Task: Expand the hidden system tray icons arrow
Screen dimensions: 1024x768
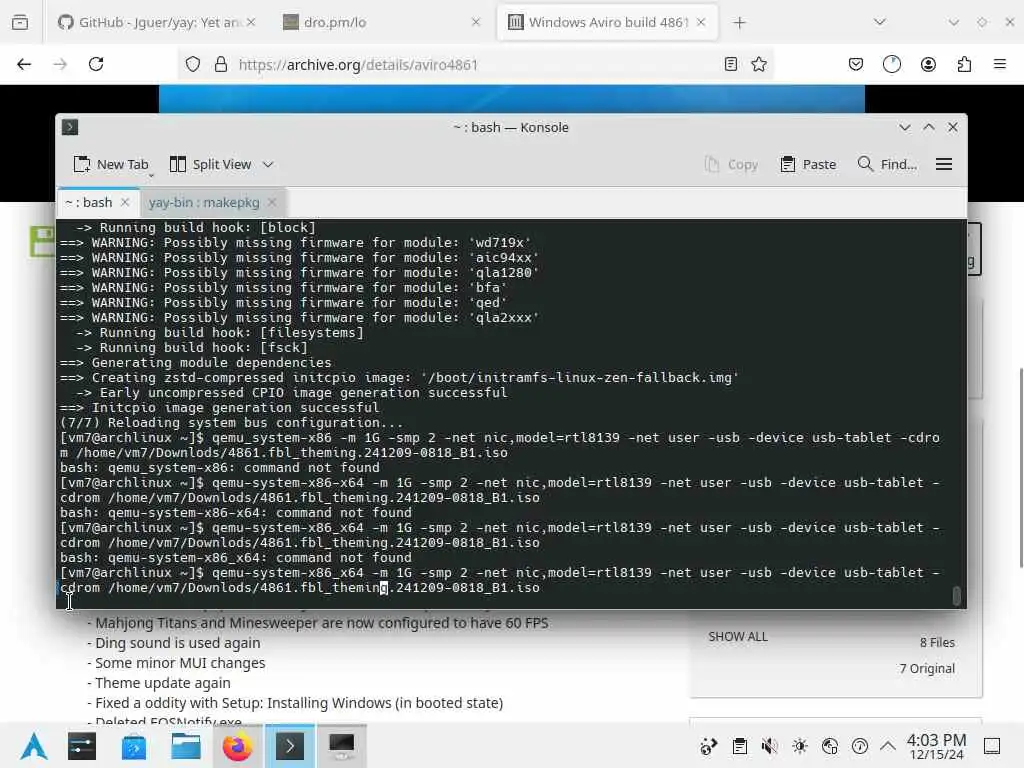Action: (x=888, y=746)
